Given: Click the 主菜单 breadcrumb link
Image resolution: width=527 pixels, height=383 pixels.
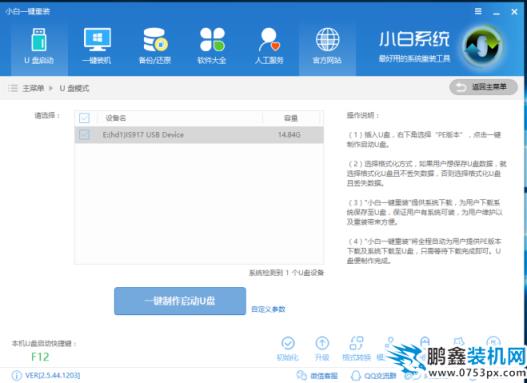Looking at the screenshot, I should coord(33,88).
